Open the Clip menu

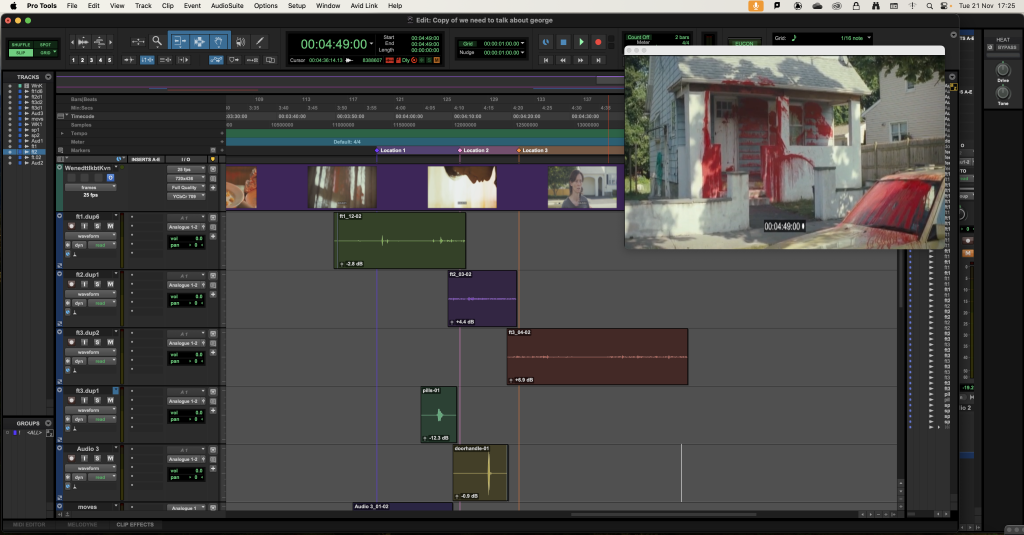click(168, 6)
